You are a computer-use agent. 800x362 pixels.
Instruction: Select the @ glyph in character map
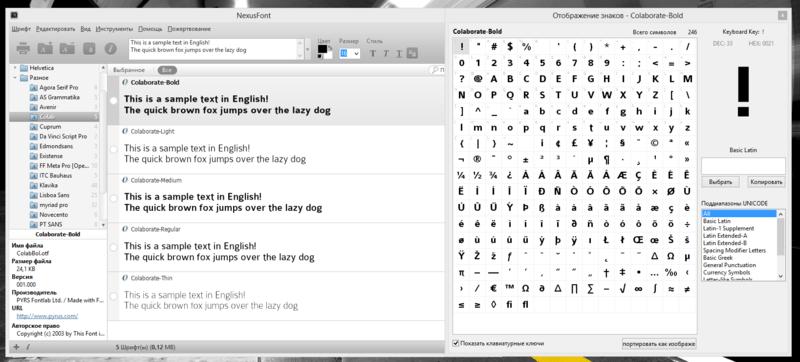click(x=478, y=79)
